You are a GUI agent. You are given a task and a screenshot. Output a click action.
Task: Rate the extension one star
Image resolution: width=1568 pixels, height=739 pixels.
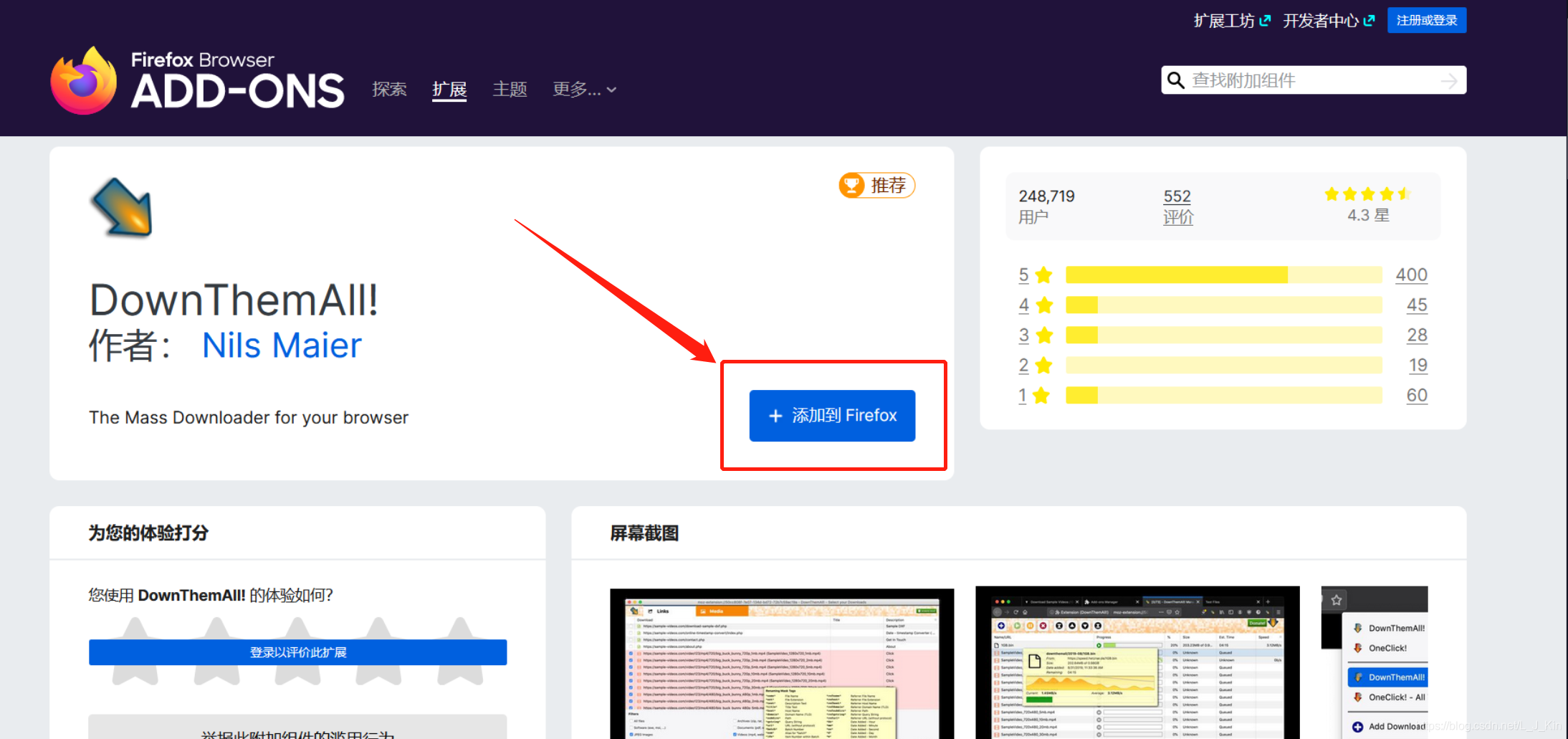pyautogui.click(x=135, y=651)
